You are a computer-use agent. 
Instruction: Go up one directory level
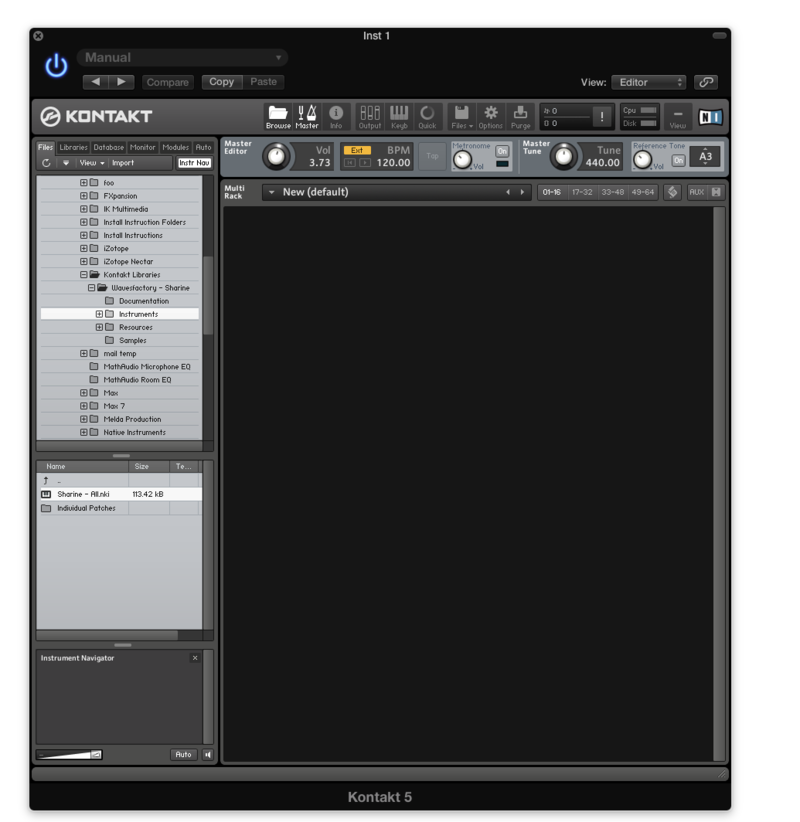click(x=46, y=480)
